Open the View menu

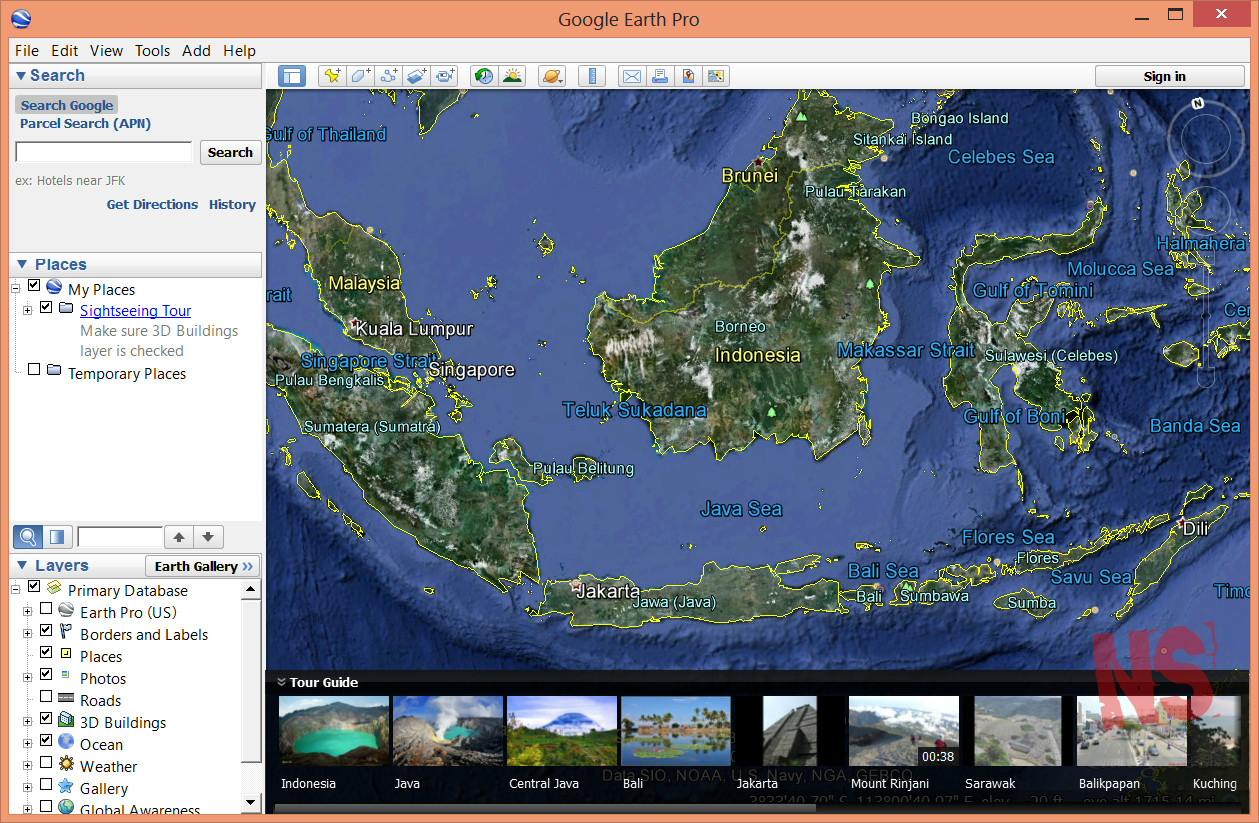coord(106,50)
